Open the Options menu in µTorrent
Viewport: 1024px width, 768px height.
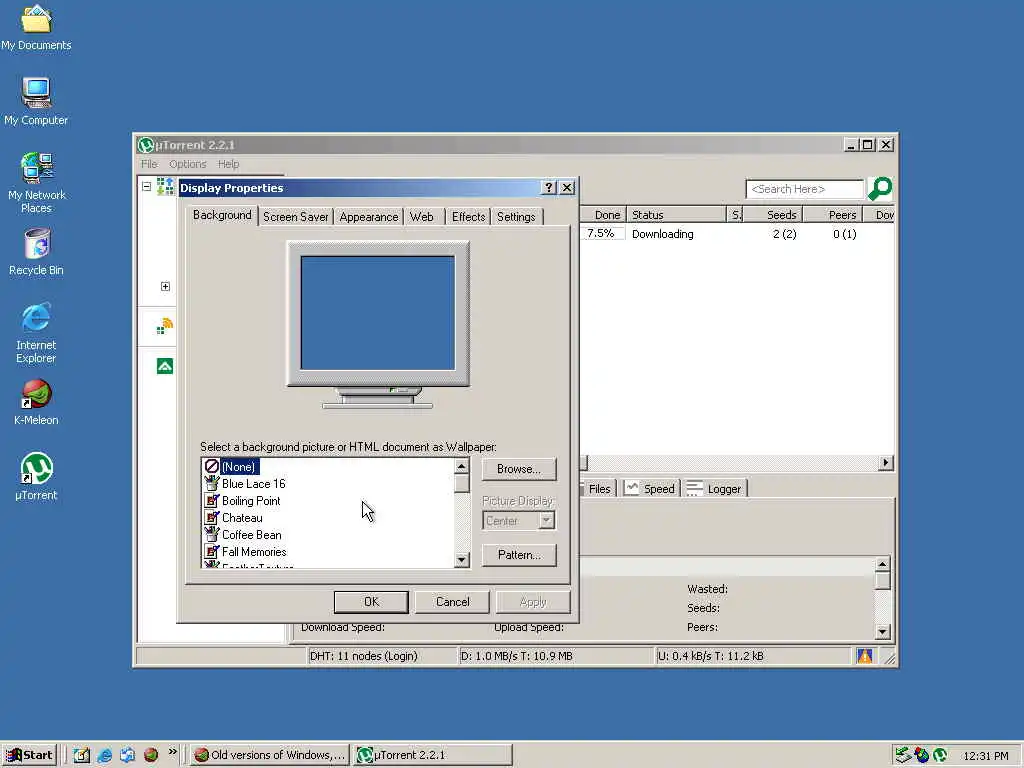[x=187, y=164]
